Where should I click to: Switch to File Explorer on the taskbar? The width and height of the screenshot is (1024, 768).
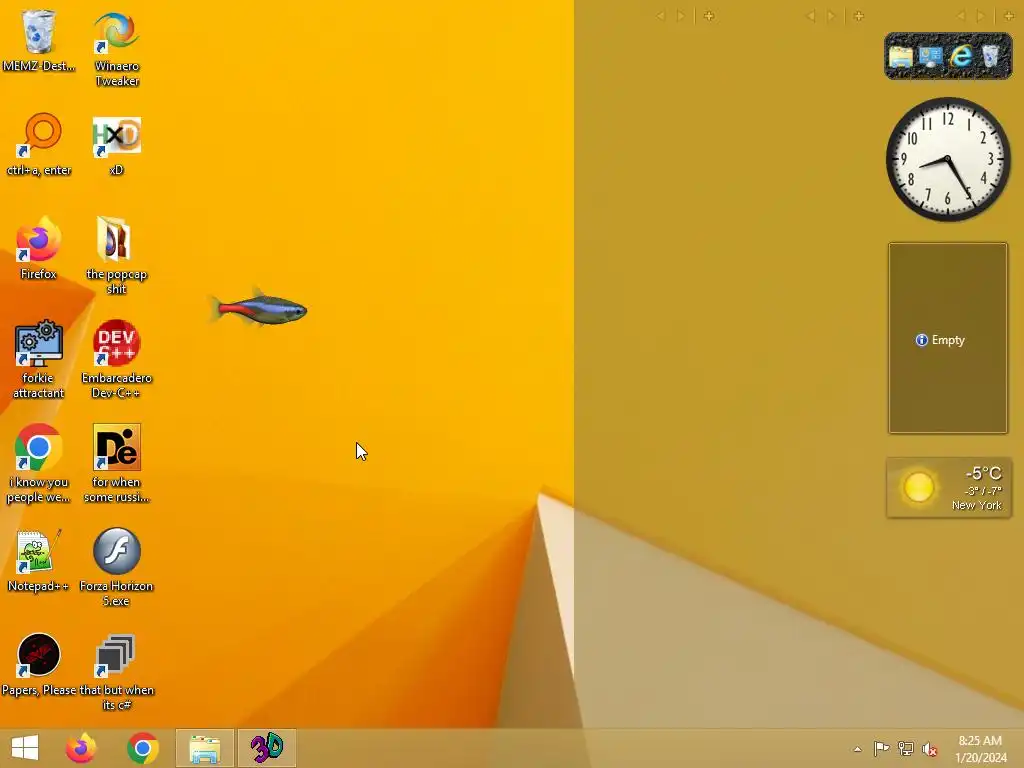pos(205,748)
